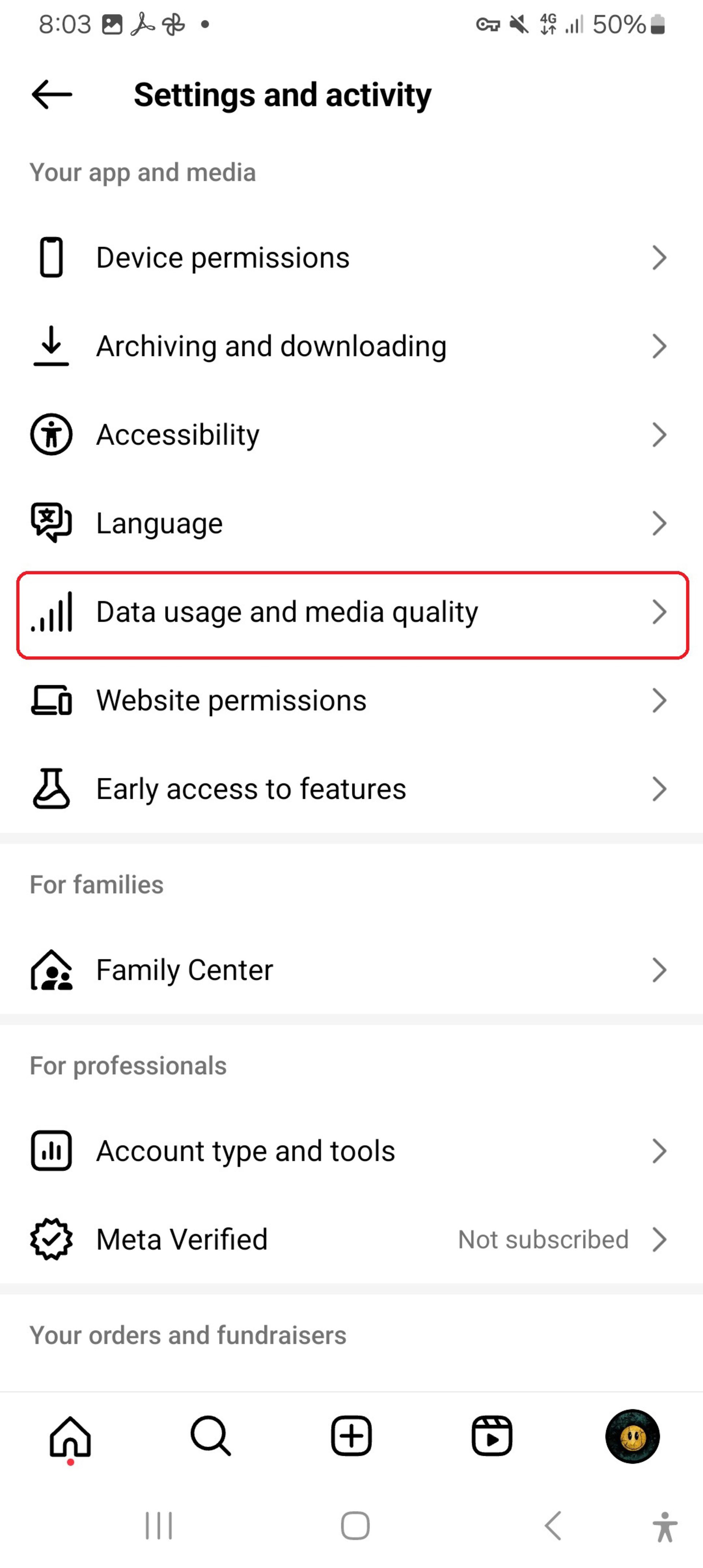The image size is (703, 1568).
Task: Tap the Language translate icon
Action: [51, 523]
